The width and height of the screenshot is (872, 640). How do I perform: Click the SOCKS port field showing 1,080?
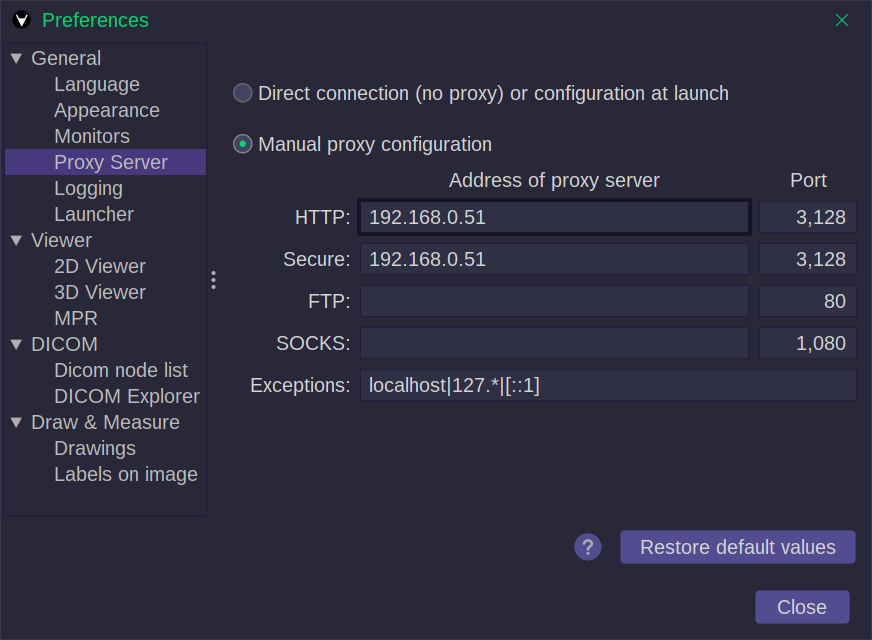(807, 343)
